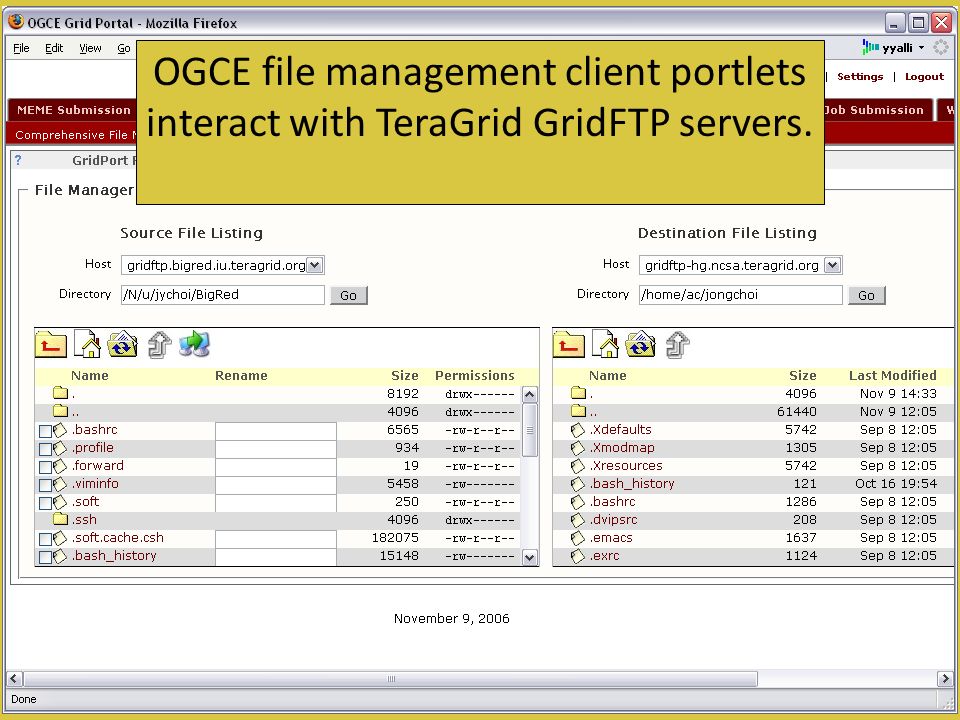Check the .forward file checkbox

[x=45, y=467]
